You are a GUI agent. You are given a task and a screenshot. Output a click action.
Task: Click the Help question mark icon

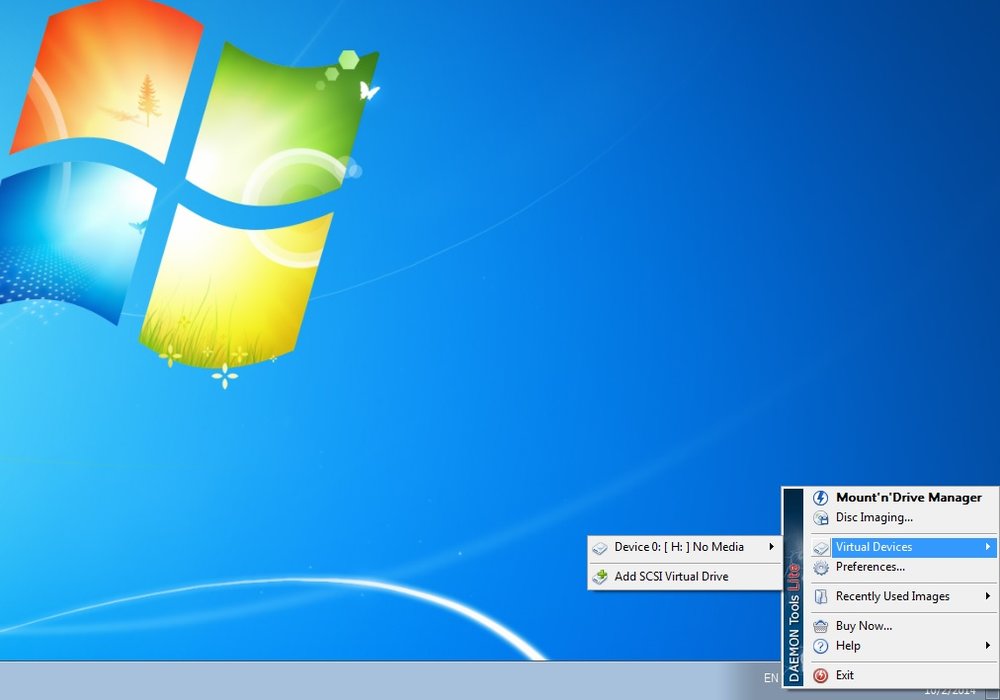tap(821, 646)
